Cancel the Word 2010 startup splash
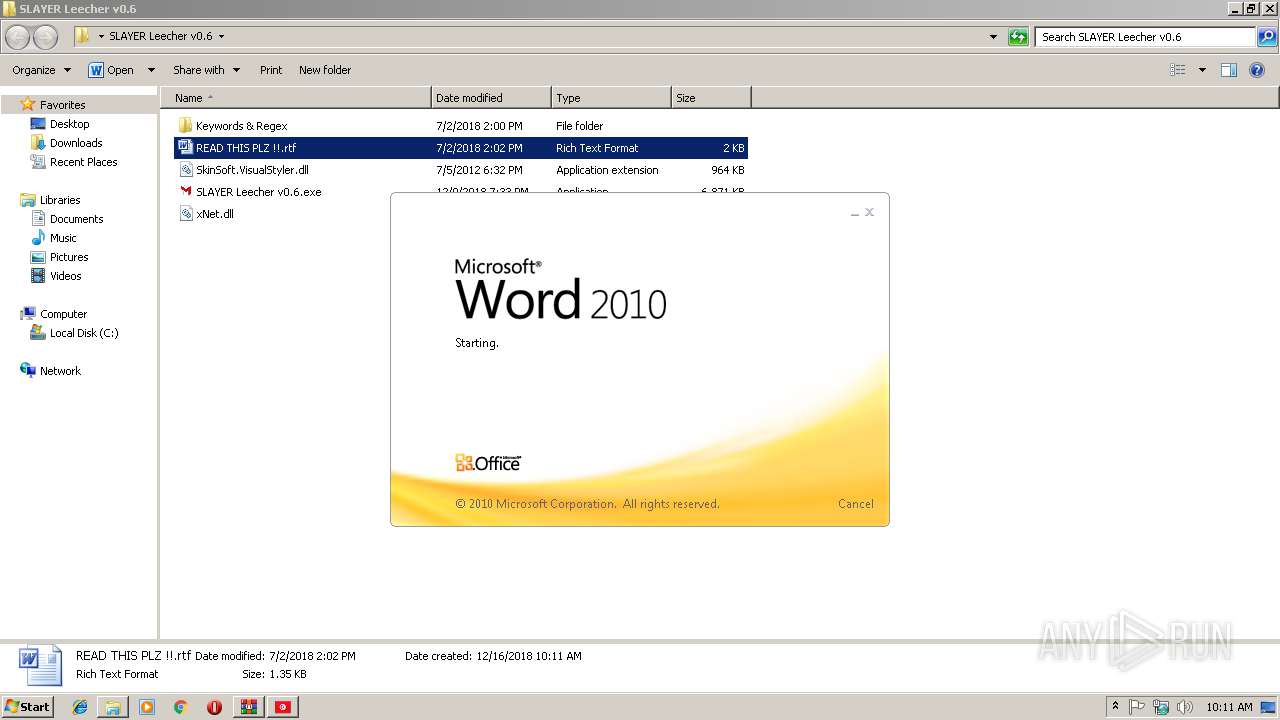The width and height of the screenshot is (1280, 720). [855, 504]
